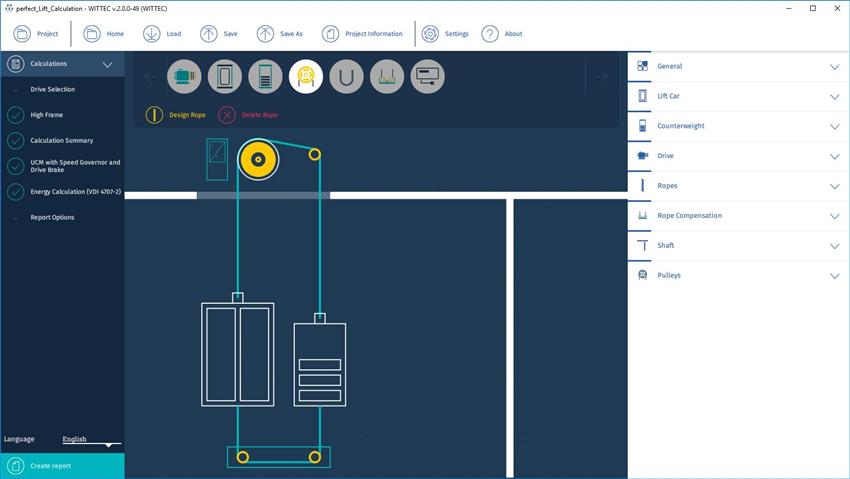Image resolution: width=850 pixels, height=479 pixels.
Task: Click the Create report document icon
Action: coord(16,466)
